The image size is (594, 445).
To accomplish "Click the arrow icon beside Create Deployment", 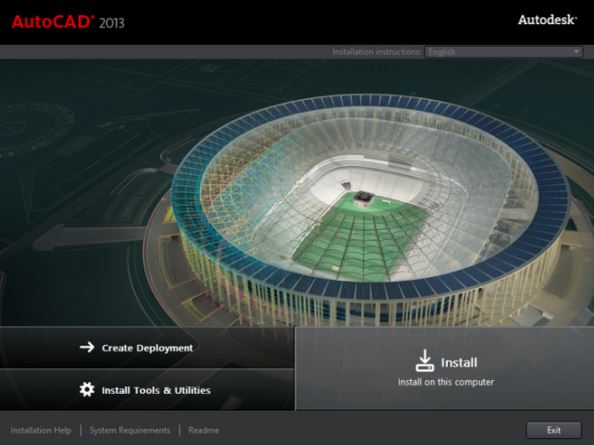I will pos(87,347).
